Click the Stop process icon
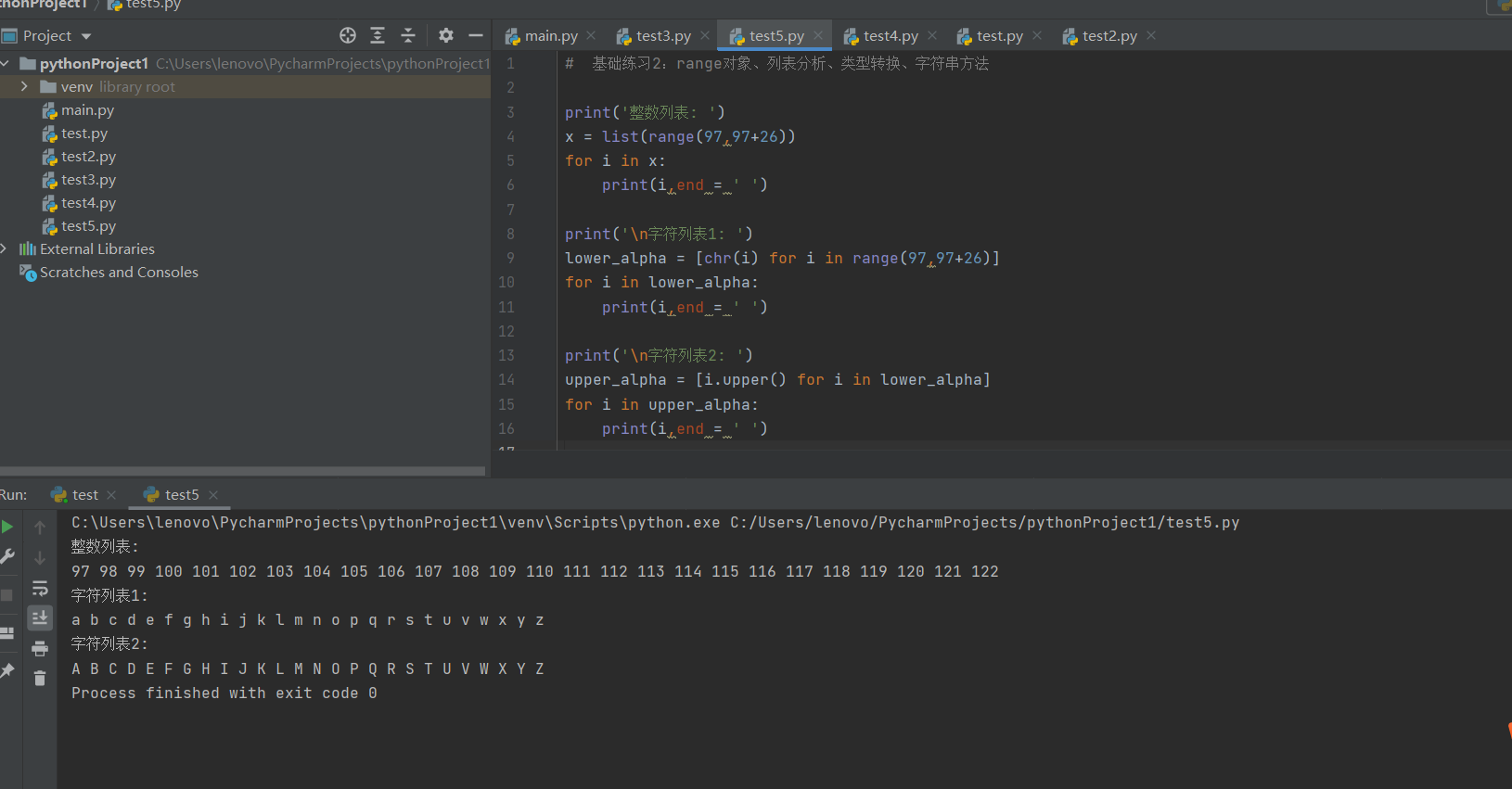 coord(6,594)
